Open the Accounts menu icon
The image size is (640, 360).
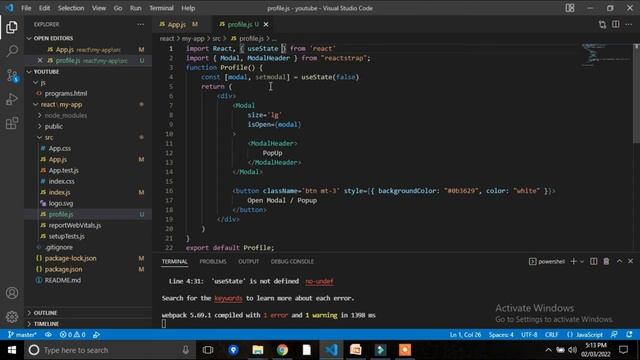(x=12, y=293)
